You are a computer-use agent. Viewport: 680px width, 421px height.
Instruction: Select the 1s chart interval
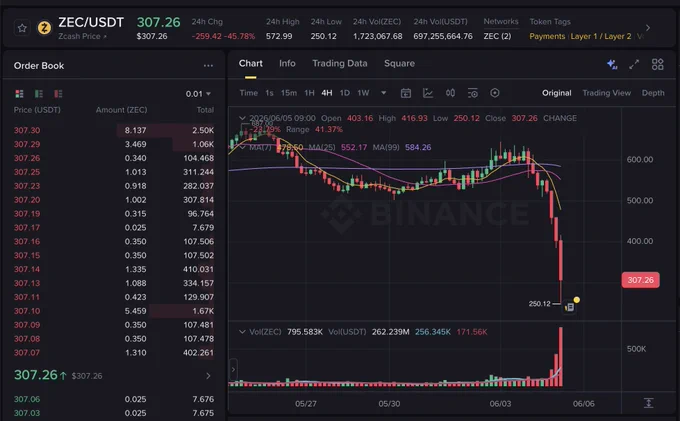pos(269,93)
